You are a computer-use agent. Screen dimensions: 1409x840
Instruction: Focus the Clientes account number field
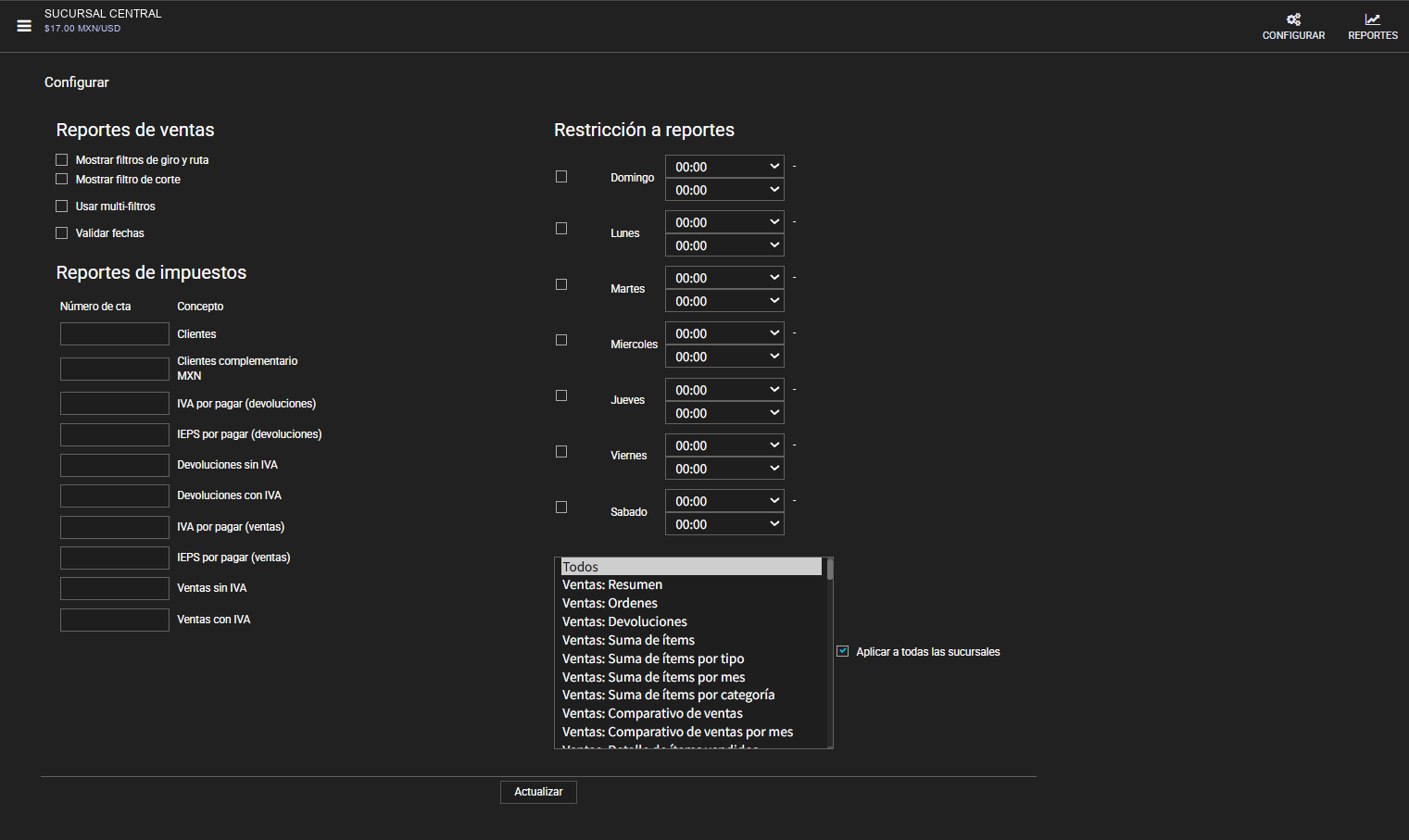115,334
